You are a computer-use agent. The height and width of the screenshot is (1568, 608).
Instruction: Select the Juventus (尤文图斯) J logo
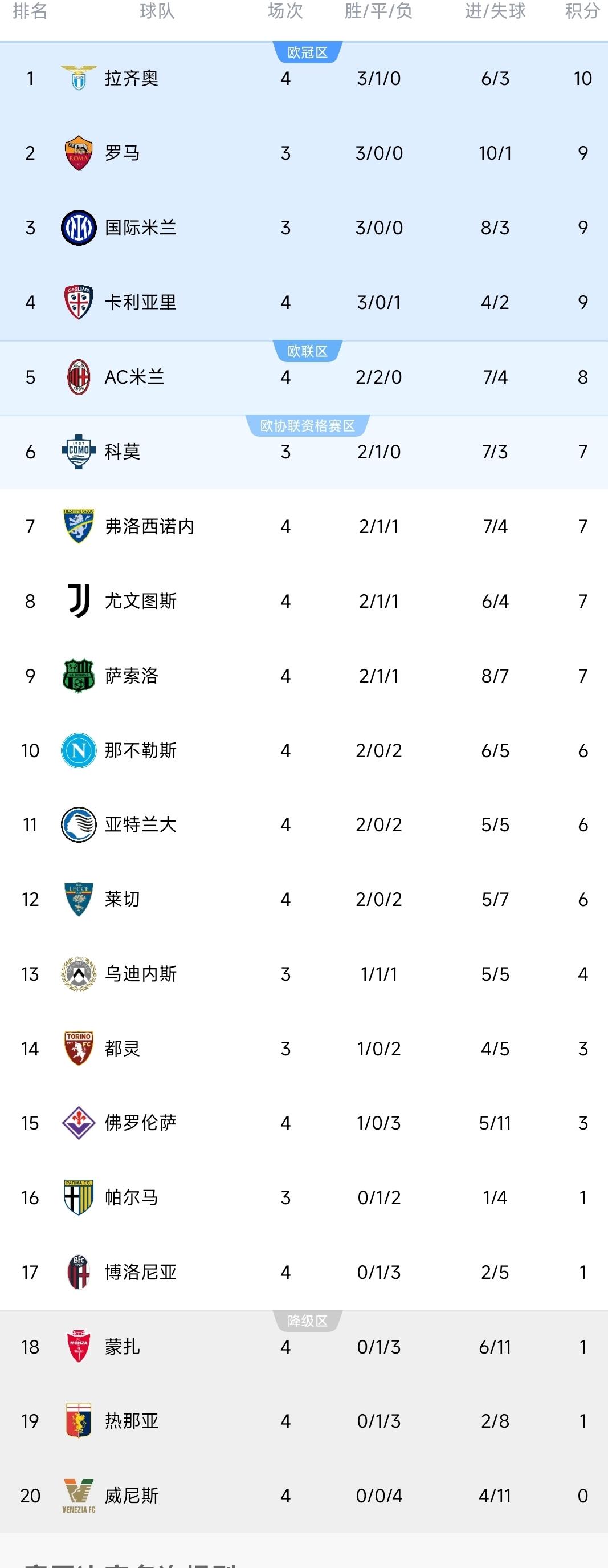[x=79, y=601]
